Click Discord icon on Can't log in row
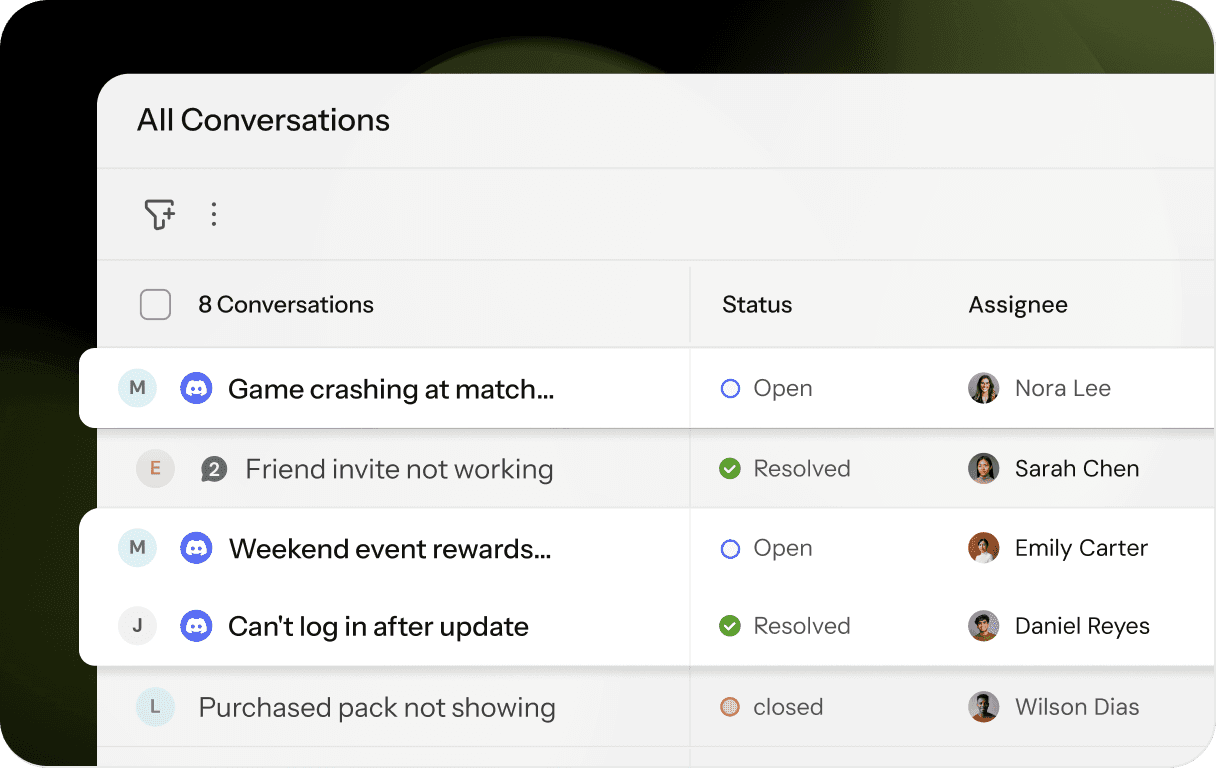This screenshot has height=768, width=1216. click(196, 627)
